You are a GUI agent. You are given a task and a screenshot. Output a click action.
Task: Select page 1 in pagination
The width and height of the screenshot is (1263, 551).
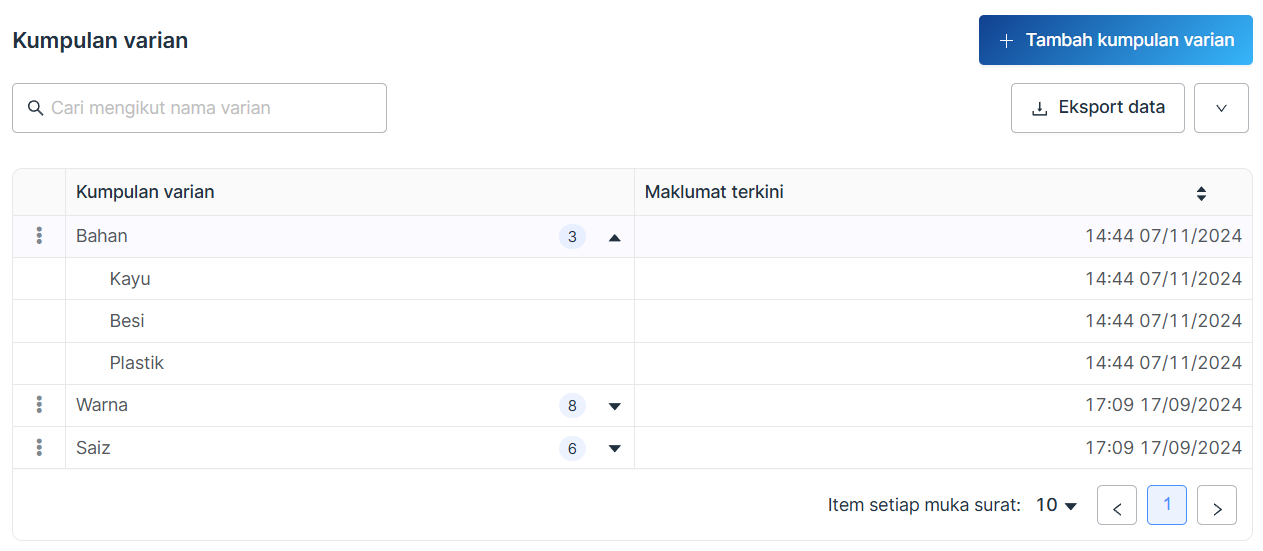click(1166, 506)
